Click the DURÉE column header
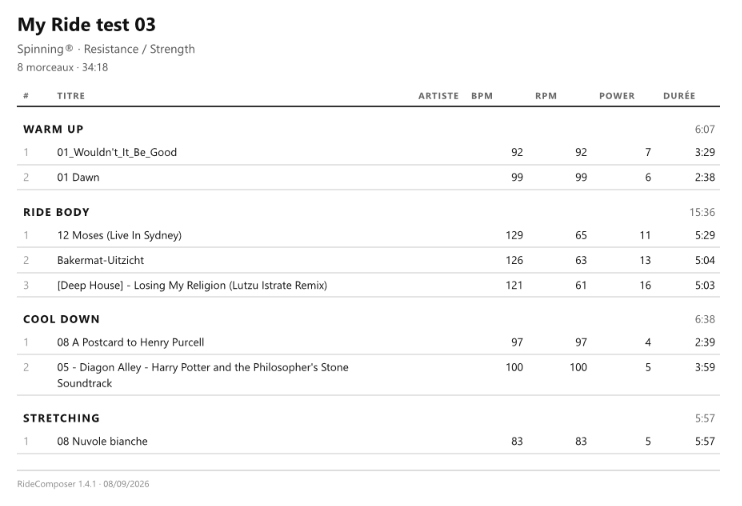This screenshot has width=742, height=506. coord(679,96)
